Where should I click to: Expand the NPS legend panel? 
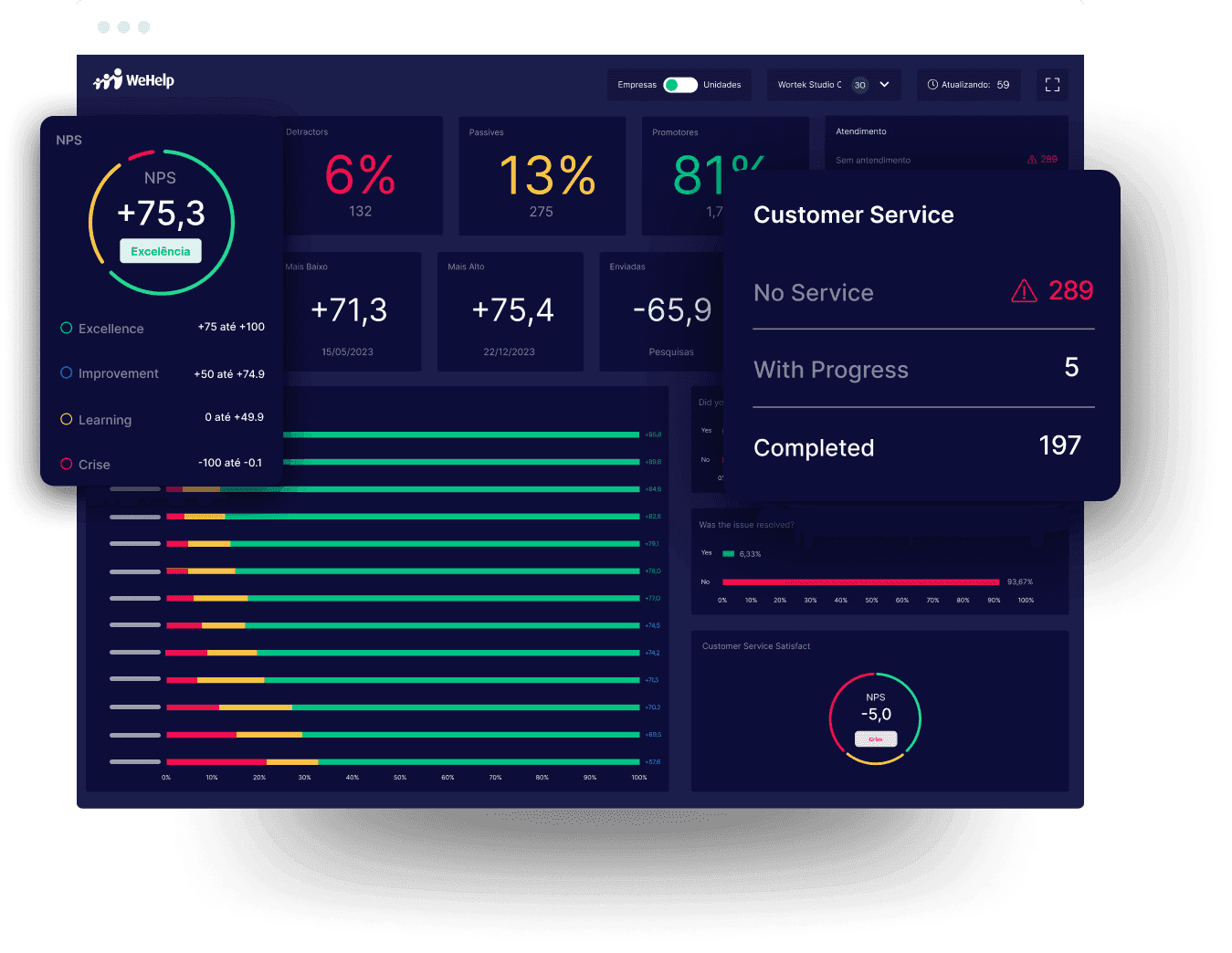coord(69,140)
